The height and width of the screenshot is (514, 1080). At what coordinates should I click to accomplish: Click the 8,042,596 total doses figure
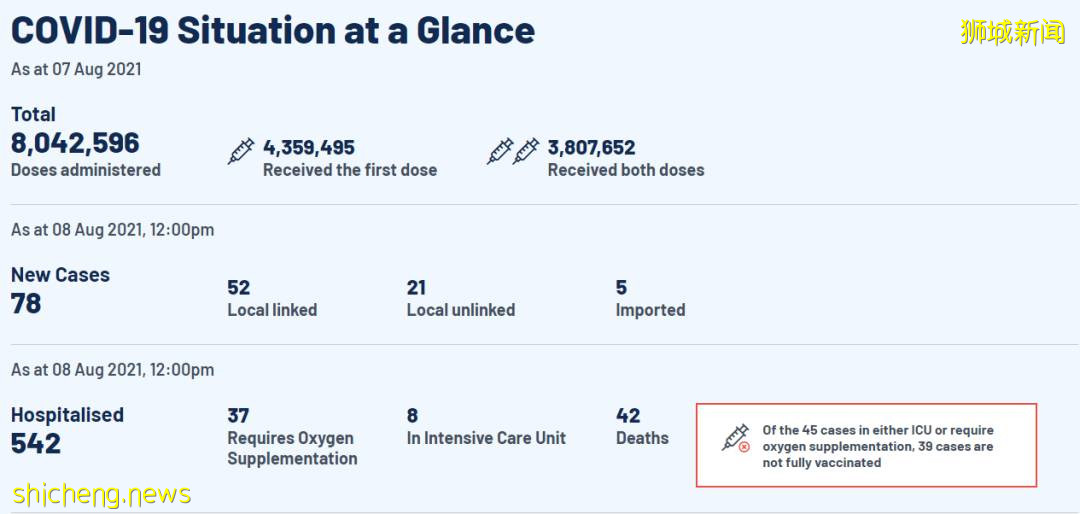click(x=75, y=143)
